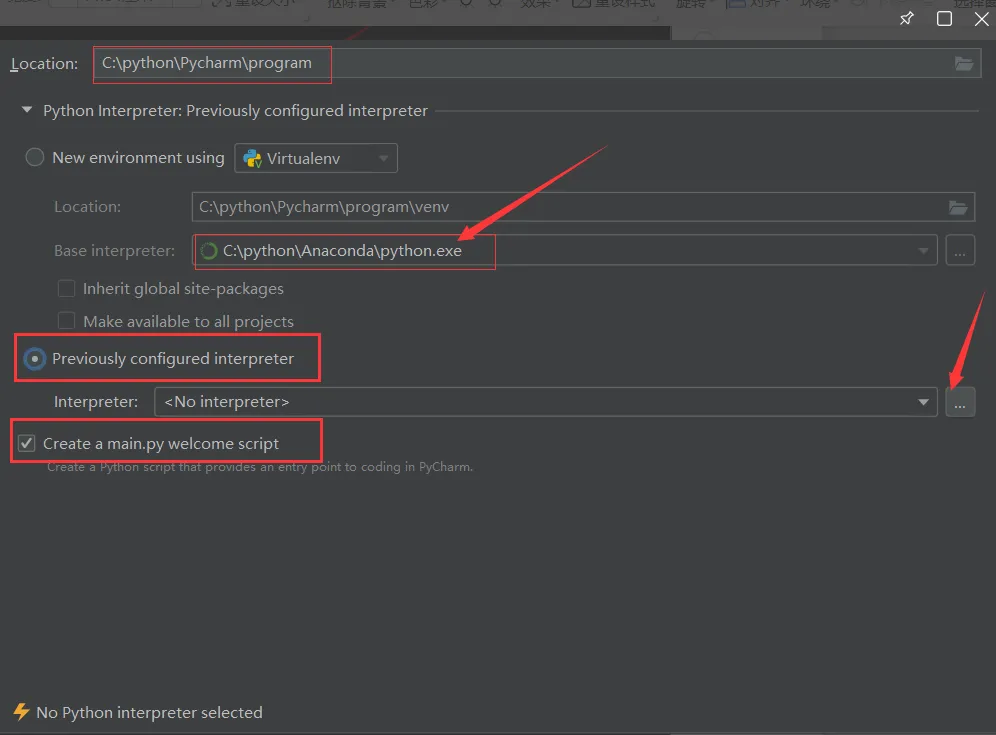Image resolution: width=996 pixels, height=735 pixels.
Task: Browse folder icon for venv Location
Action: tap(958, 207)
